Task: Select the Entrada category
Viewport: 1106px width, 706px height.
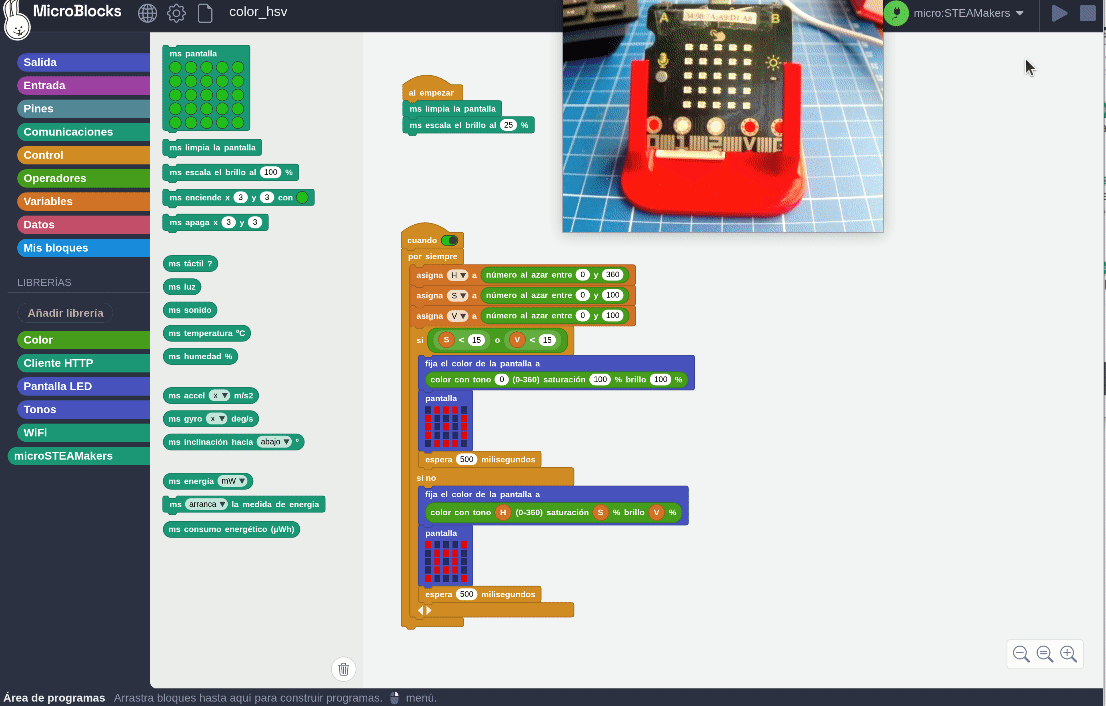Action: tap(83, 85)
